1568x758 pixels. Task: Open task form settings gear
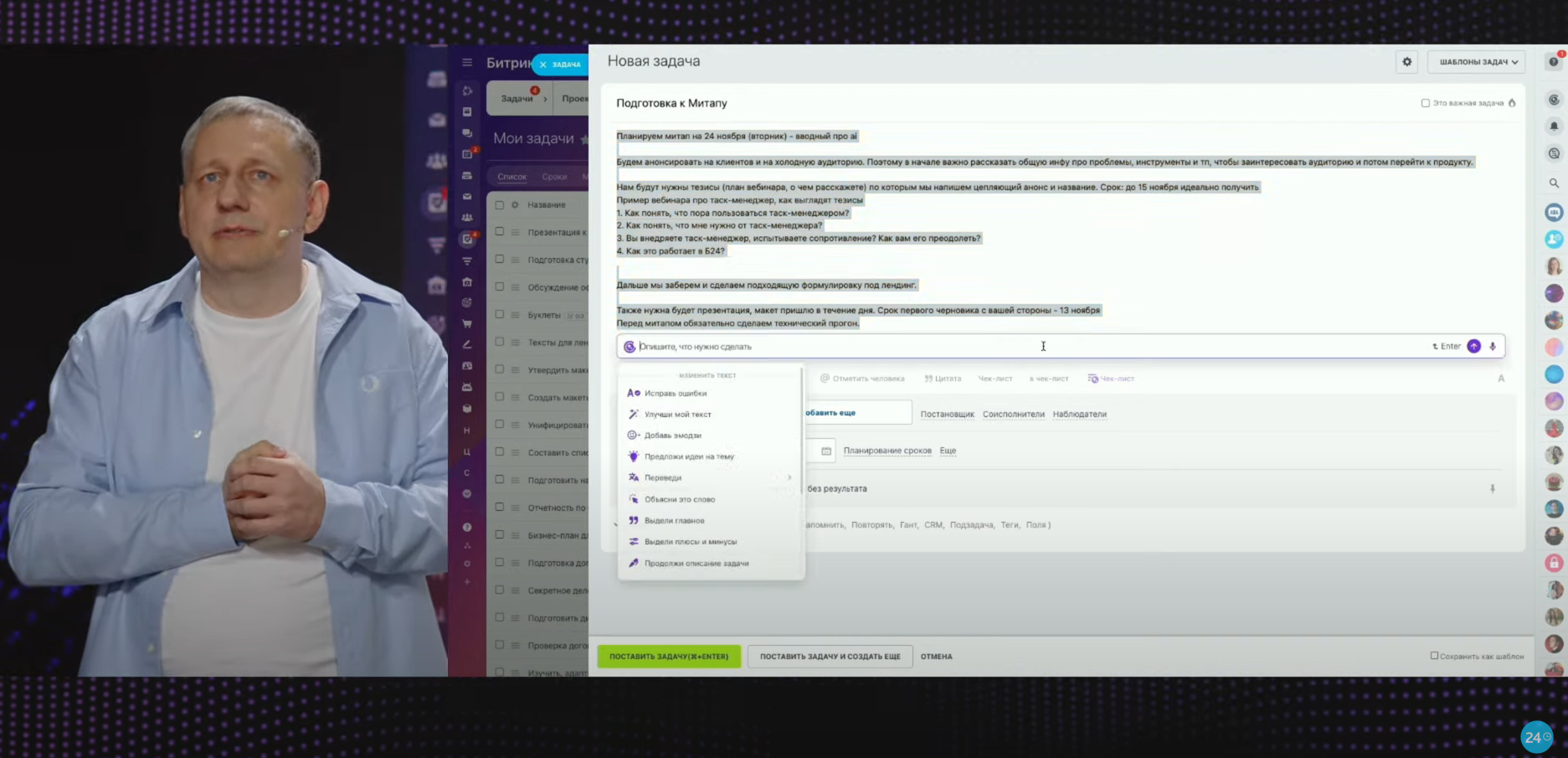point(1406,62)
